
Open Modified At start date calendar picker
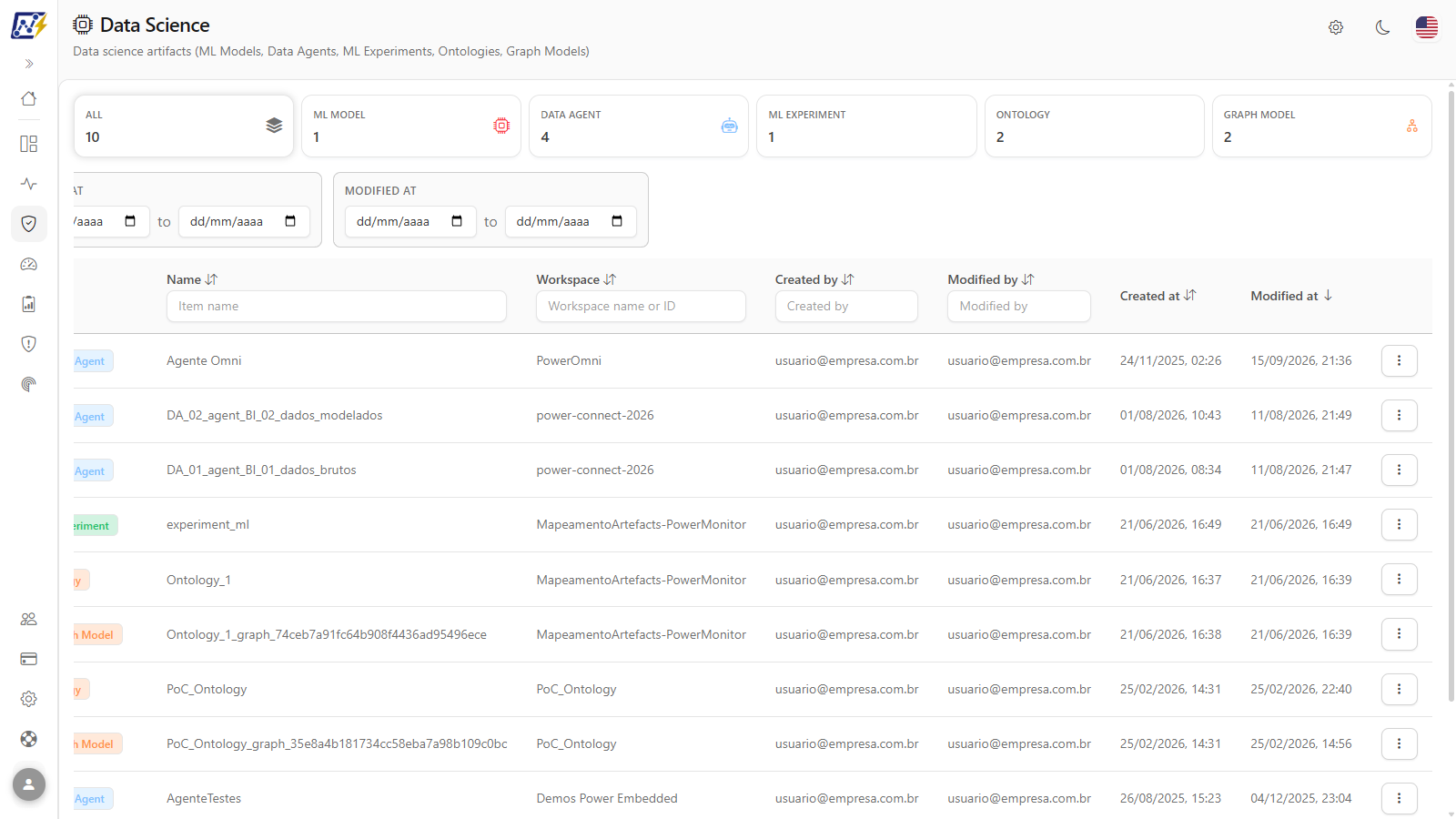457,221
